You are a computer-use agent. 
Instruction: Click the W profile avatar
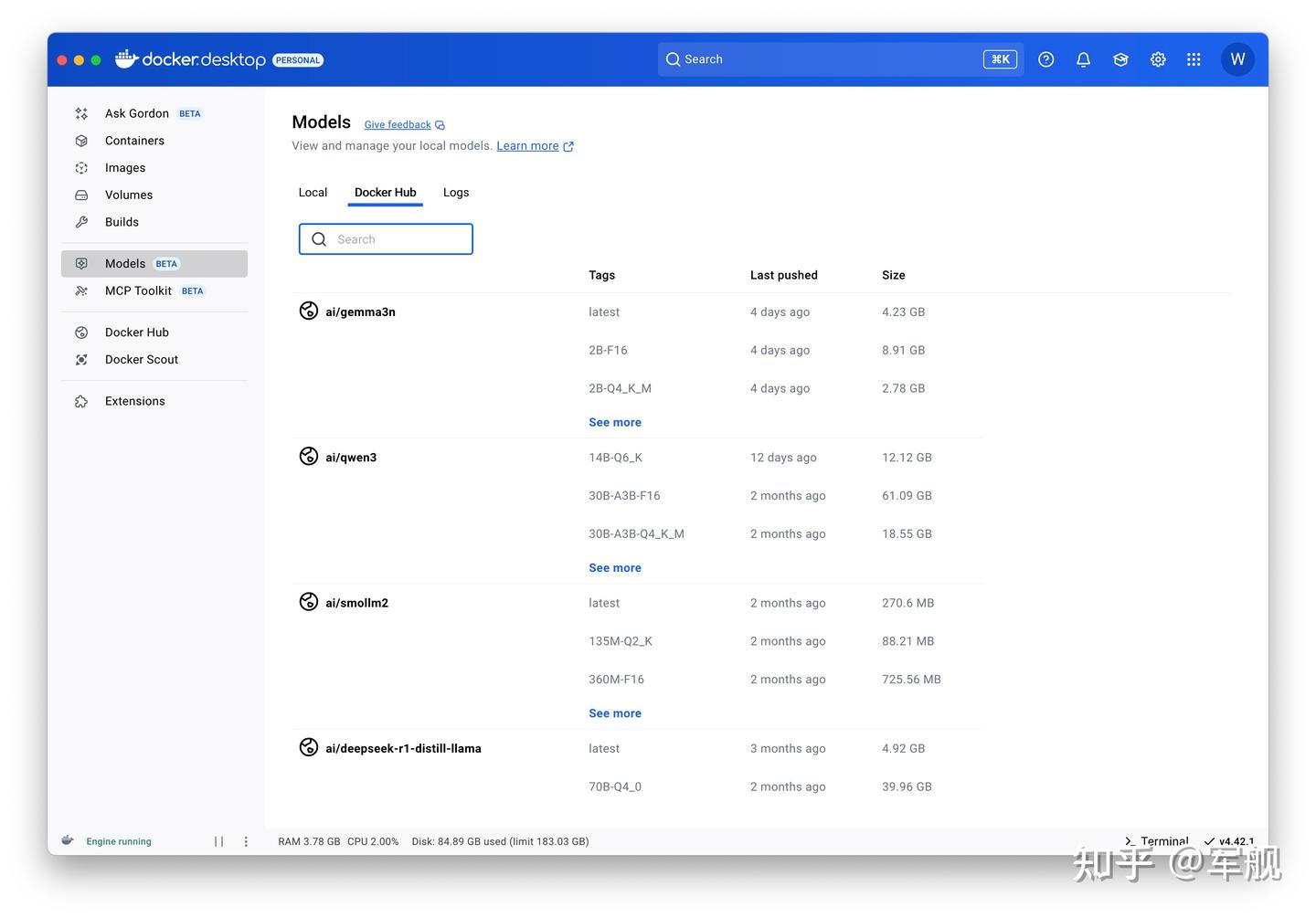point(1237,58)
